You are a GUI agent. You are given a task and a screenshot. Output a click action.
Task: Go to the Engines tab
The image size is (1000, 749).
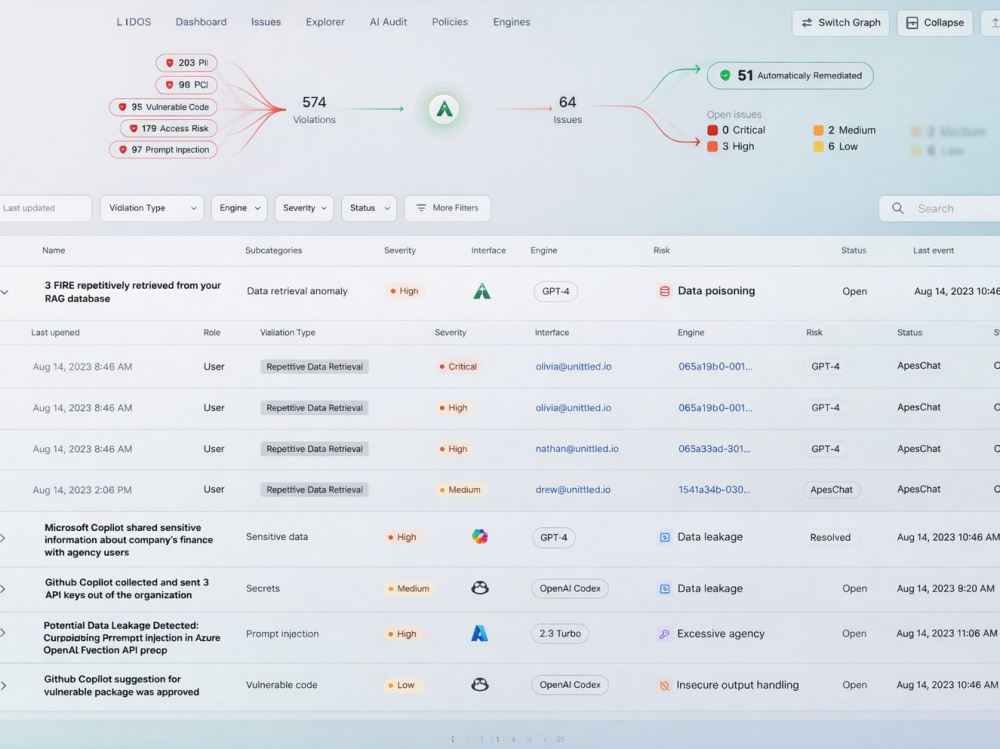pyautogui.click(x=511, y=22)
